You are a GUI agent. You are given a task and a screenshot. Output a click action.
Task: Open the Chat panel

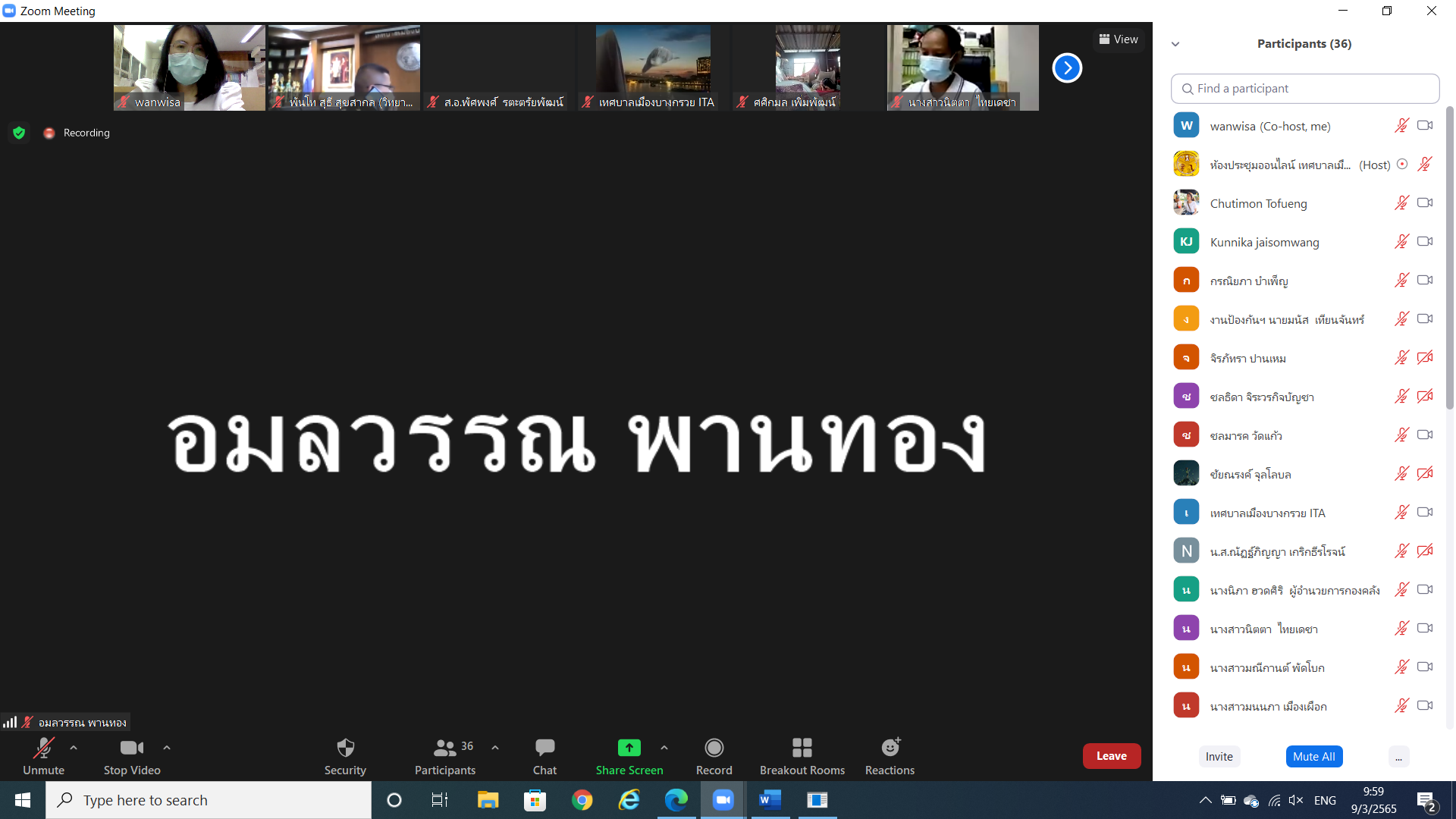tap(544, 756)
